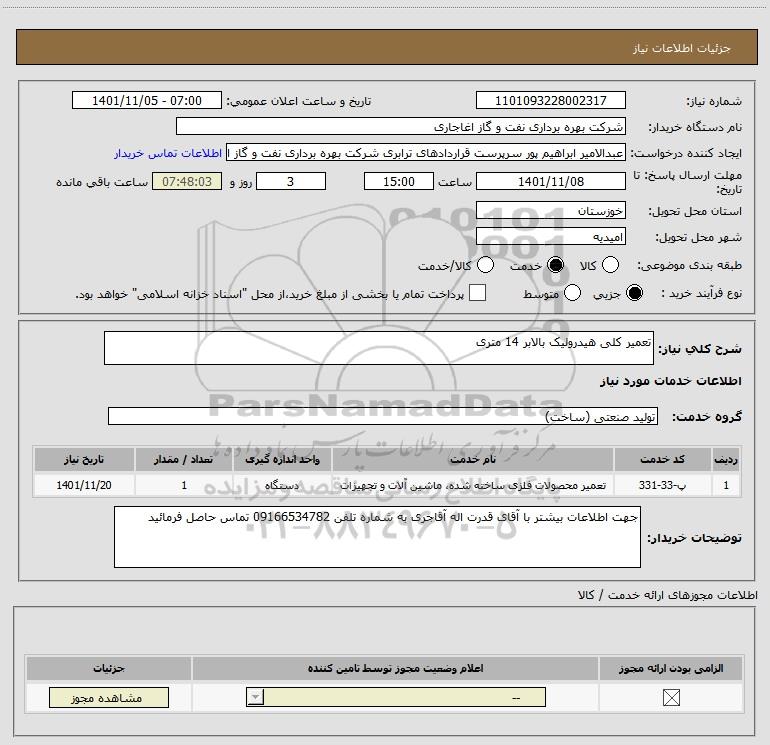
Task: Click the الزامی بودن ارائه مجوز header
Action: click(x=671, y=668)
